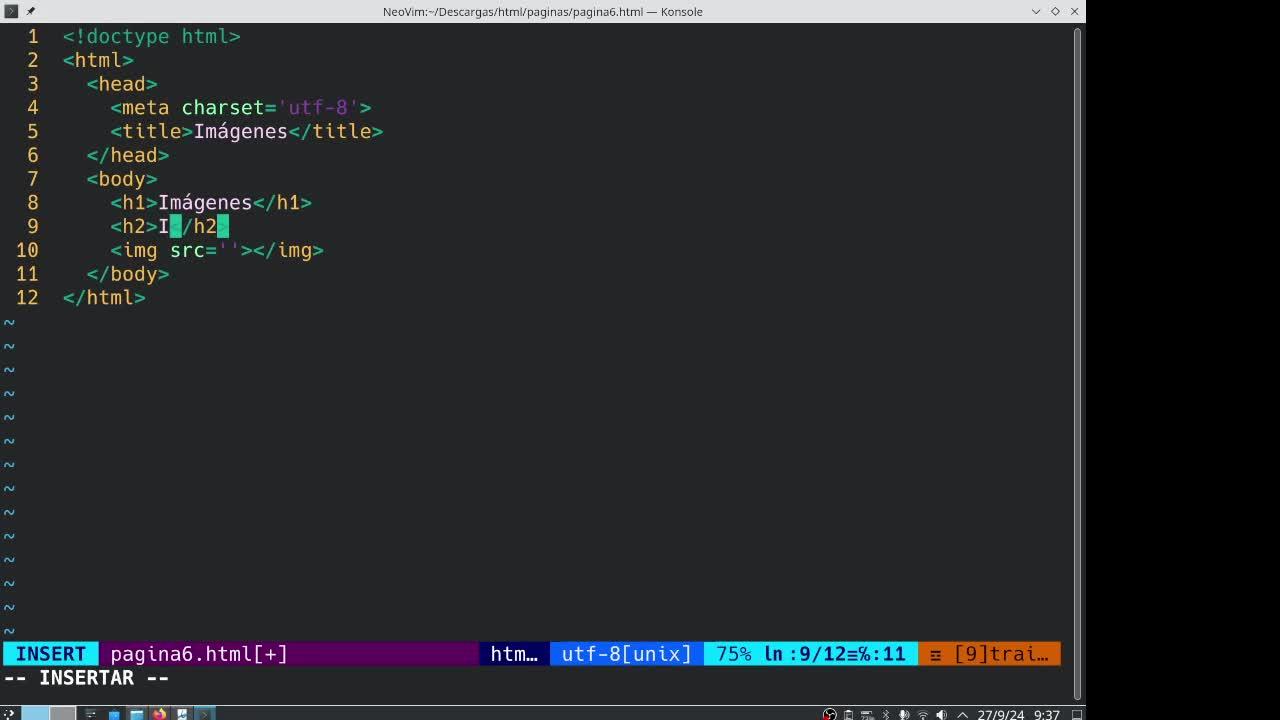Open the speaker volume tray icon

click(941, 714)
